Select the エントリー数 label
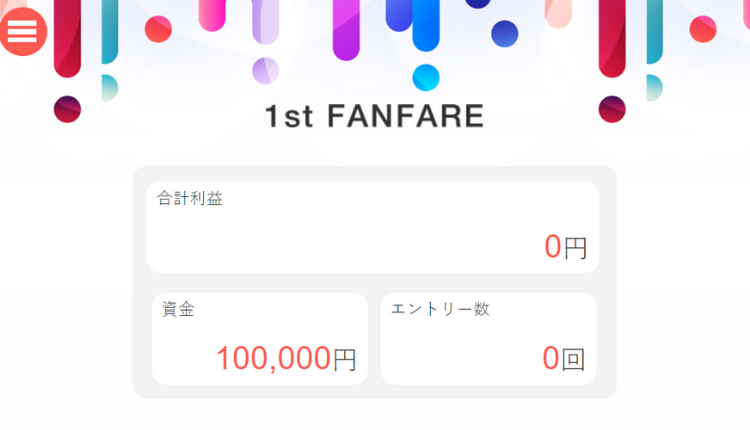Image resolution: width=750 pixels, height=430 pixels. click(x=440, y=310)
